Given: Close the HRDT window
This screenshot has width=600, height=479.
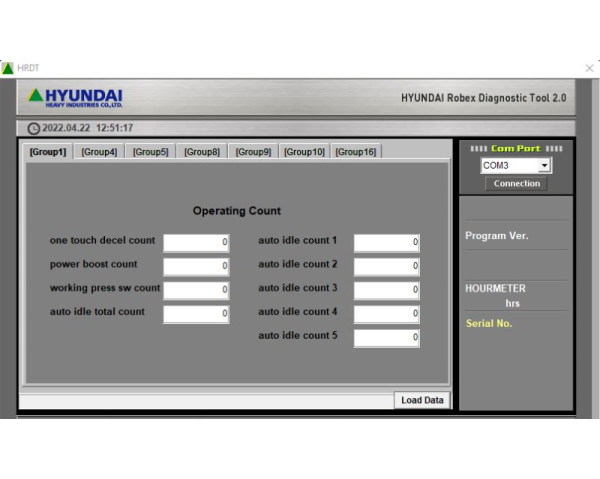Looking at the screenshot, I should [x=589, y=68].
